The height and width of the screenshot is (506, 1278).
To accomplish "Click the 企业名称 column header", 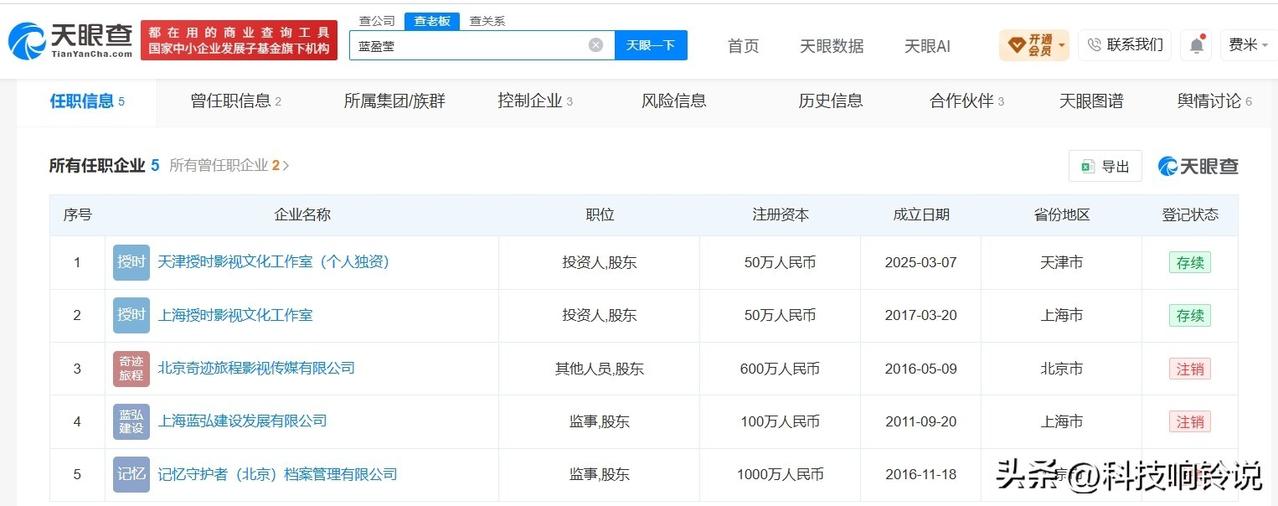I will pos(302,215).
